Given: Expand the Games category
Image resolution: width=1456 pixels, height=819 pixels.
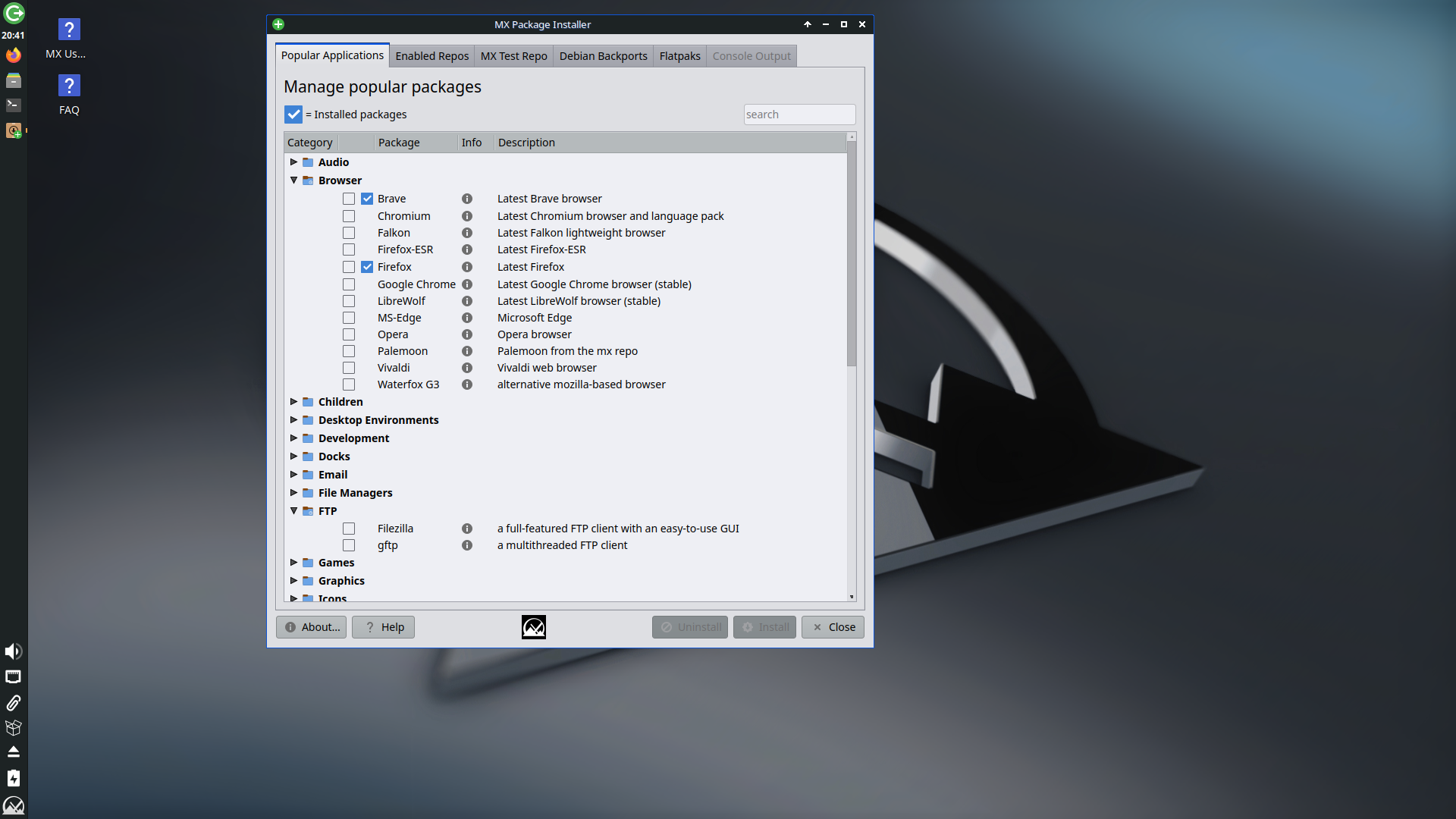Looking at the screenshot, I should click(293, 563).
